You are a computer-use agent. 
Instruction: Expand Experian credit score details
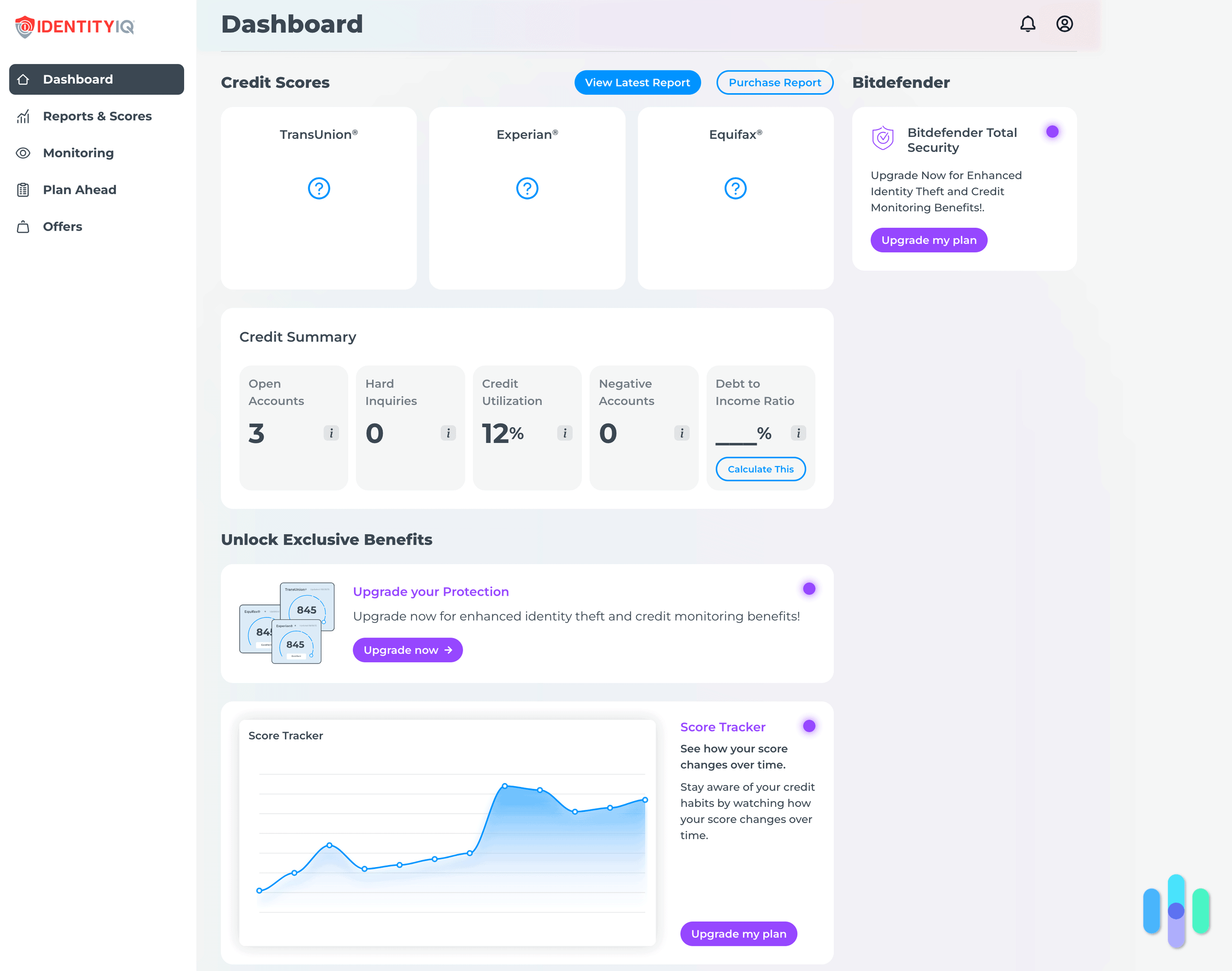(x=527, y=187)
